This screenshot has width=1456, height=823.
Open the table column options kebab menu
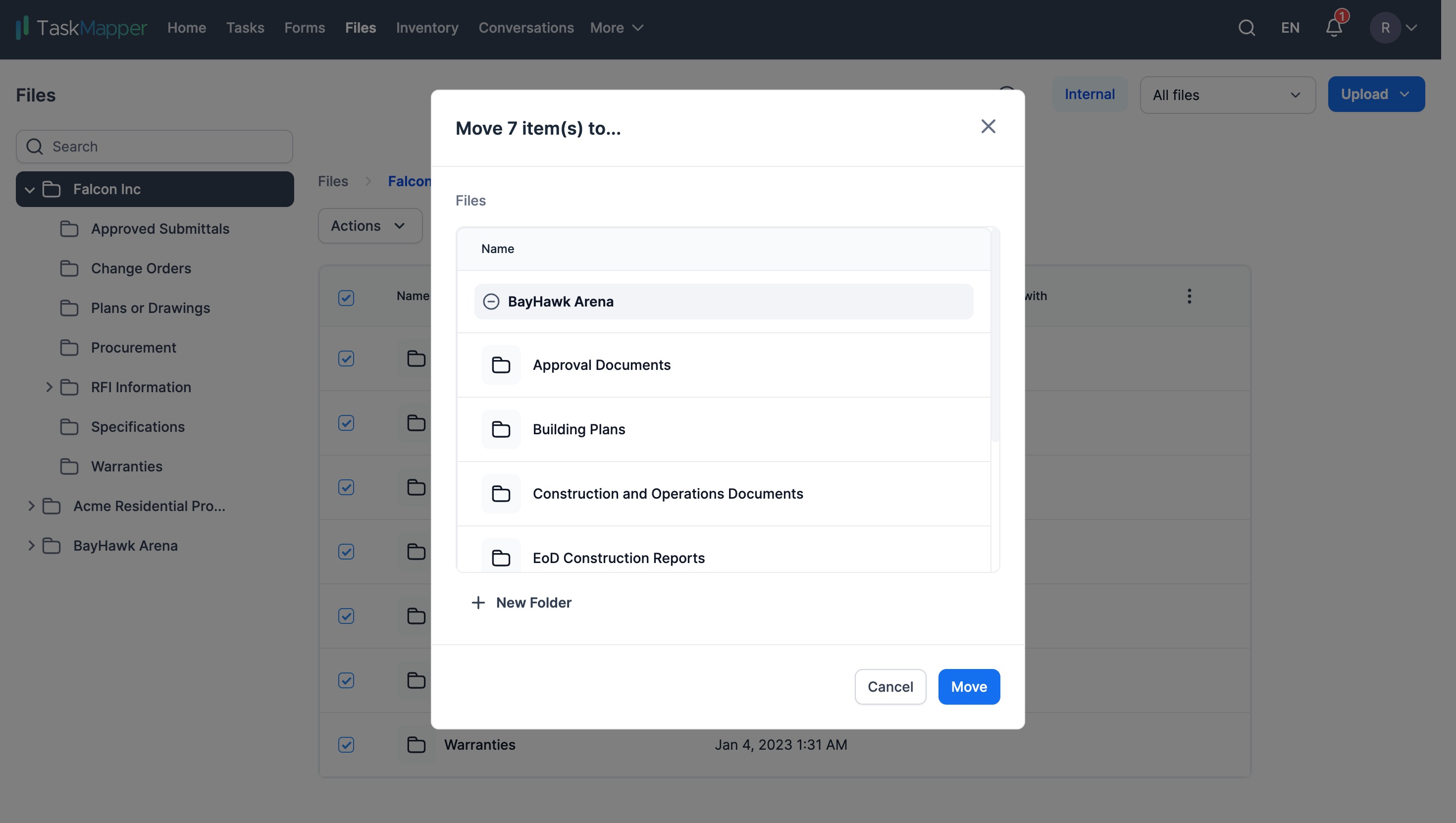pyautogui.click(x=1189, y=296)
